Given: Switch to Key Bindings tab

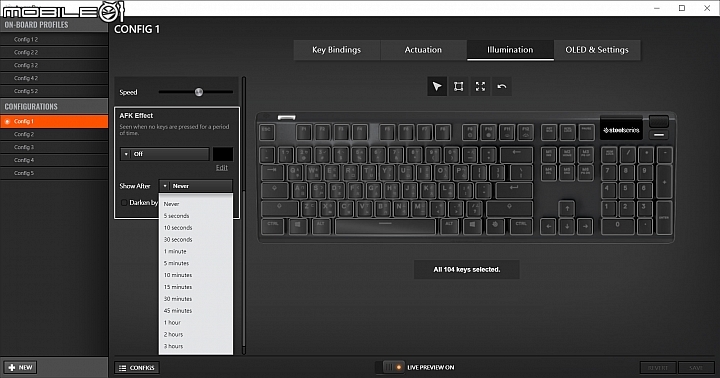Looking at the screenshot, I should pos(337,50).
